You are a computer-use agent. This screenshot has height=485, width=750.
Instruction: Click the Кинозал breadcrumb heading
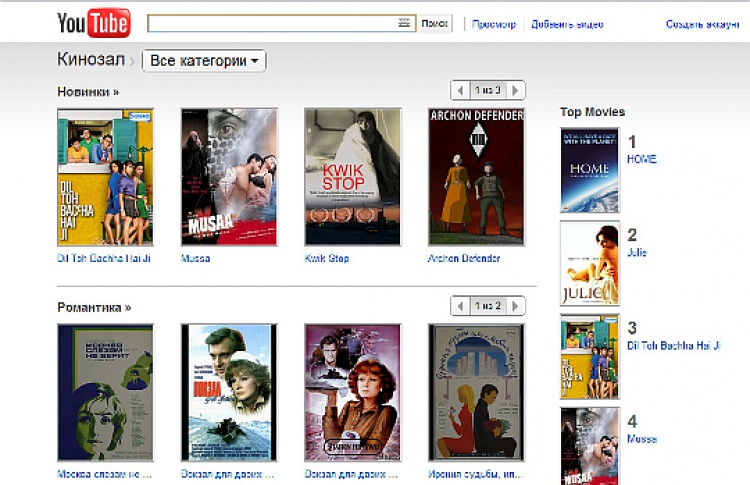91,60
